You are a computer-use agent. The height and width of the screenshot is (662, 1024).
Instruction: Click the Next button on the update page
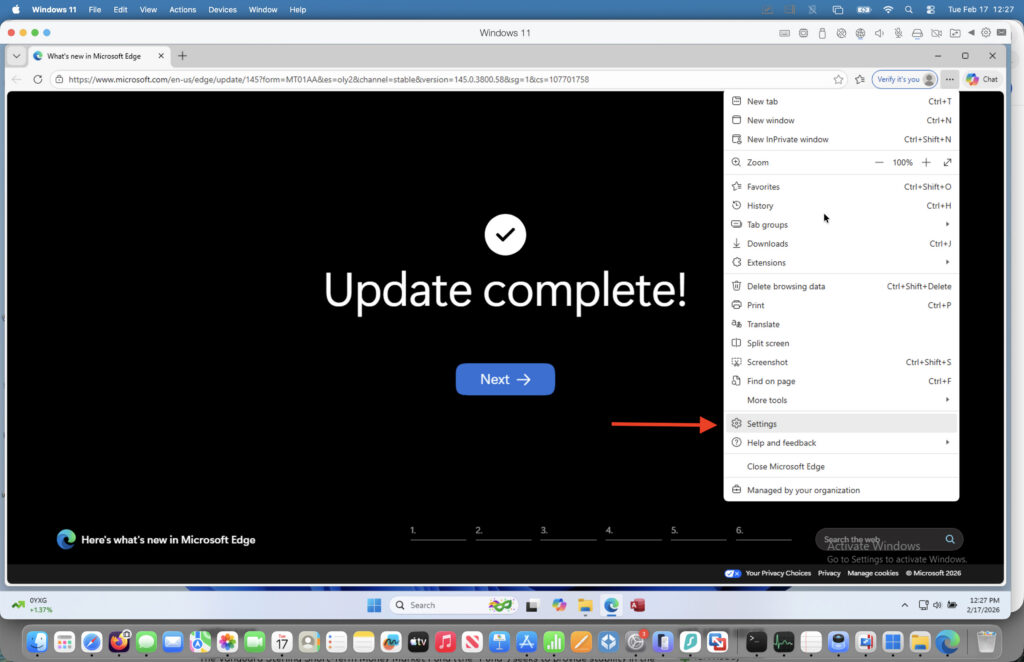(x=505, y=379)
